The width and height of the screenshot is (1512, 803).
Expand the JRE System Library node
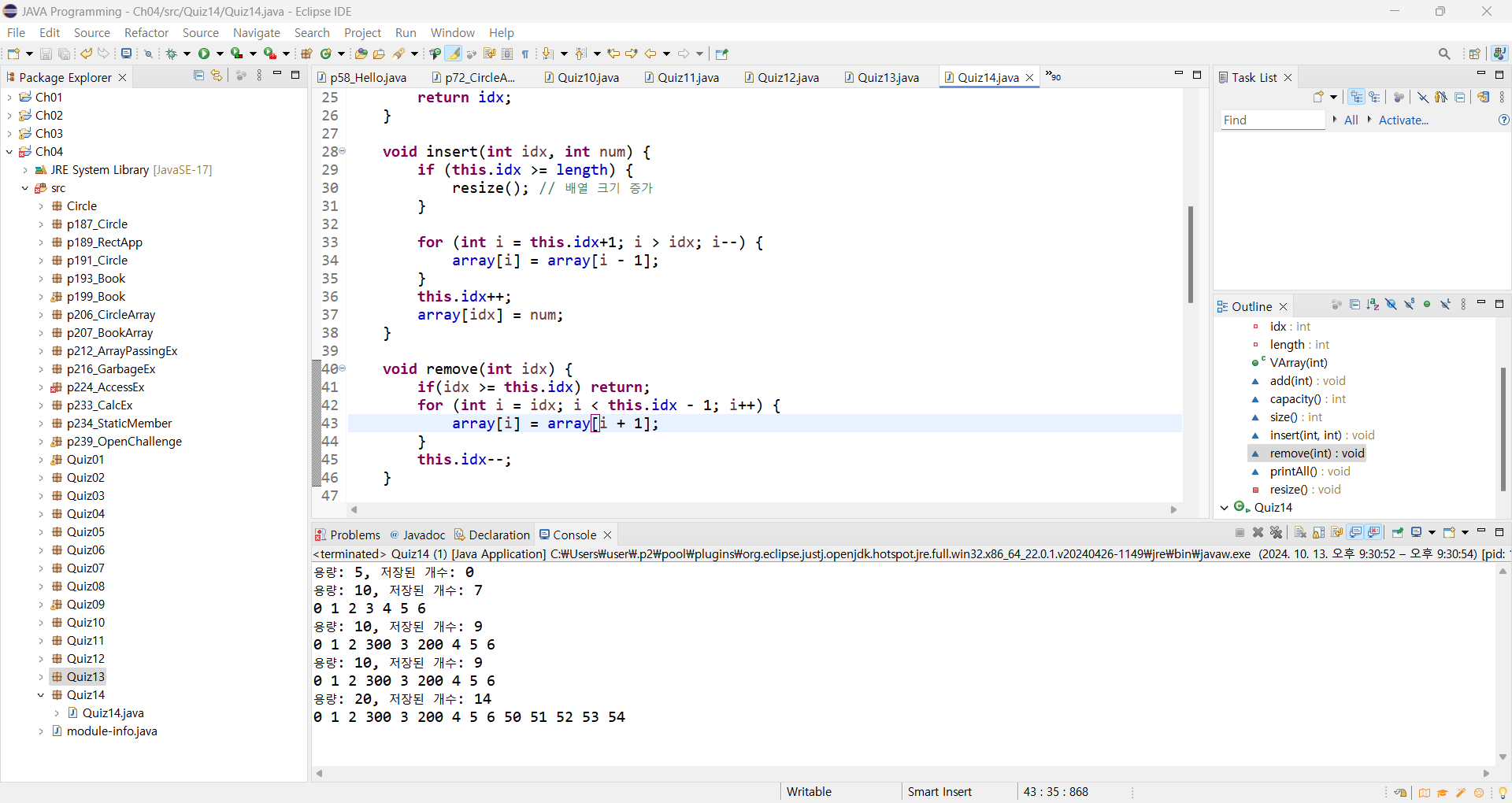[x=25, y=169]
